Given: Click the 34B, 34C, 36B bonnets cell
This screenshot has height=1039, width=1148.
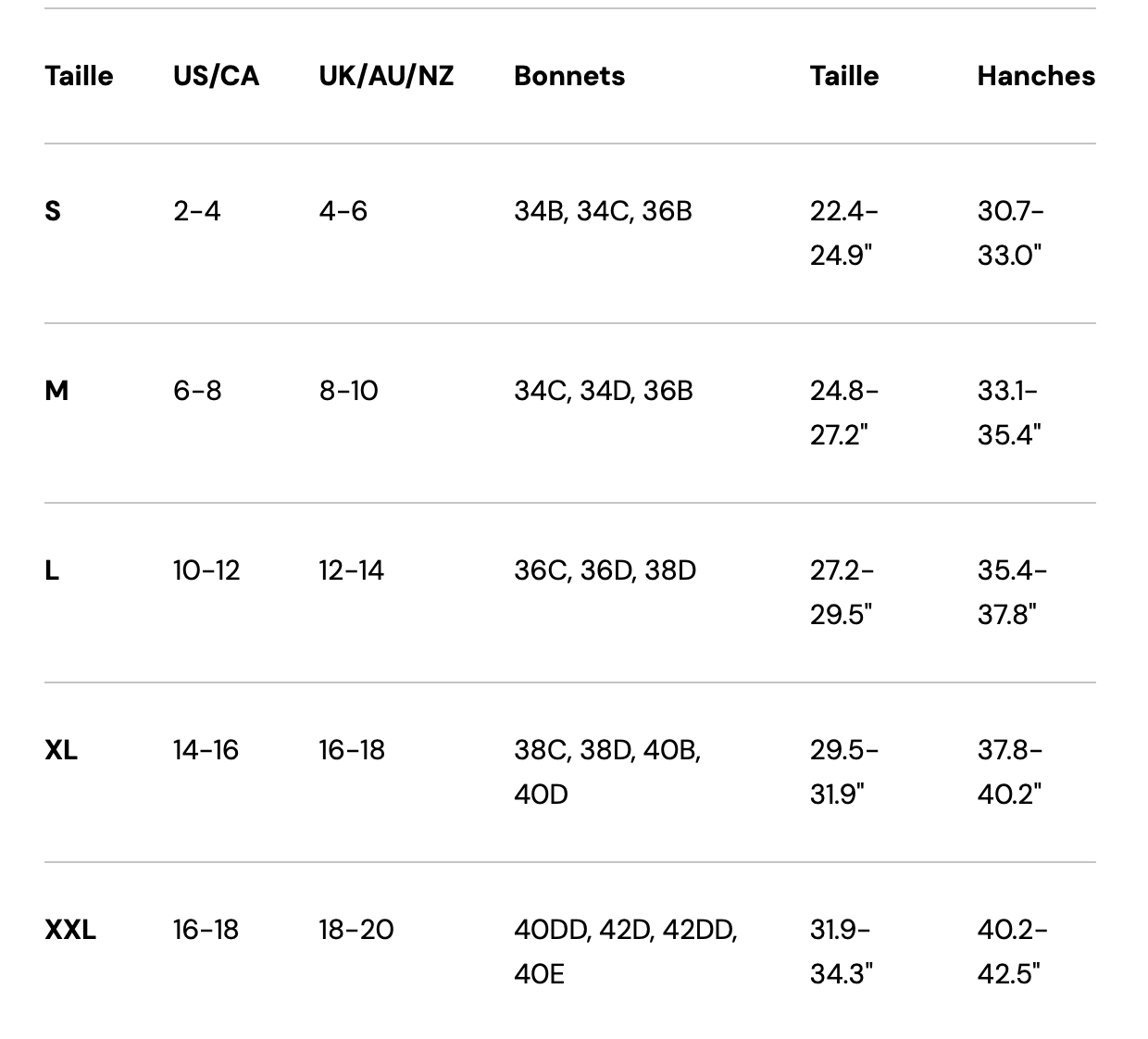Looking at the screenshot, I should pyautogui.click(x=603, y=211).
